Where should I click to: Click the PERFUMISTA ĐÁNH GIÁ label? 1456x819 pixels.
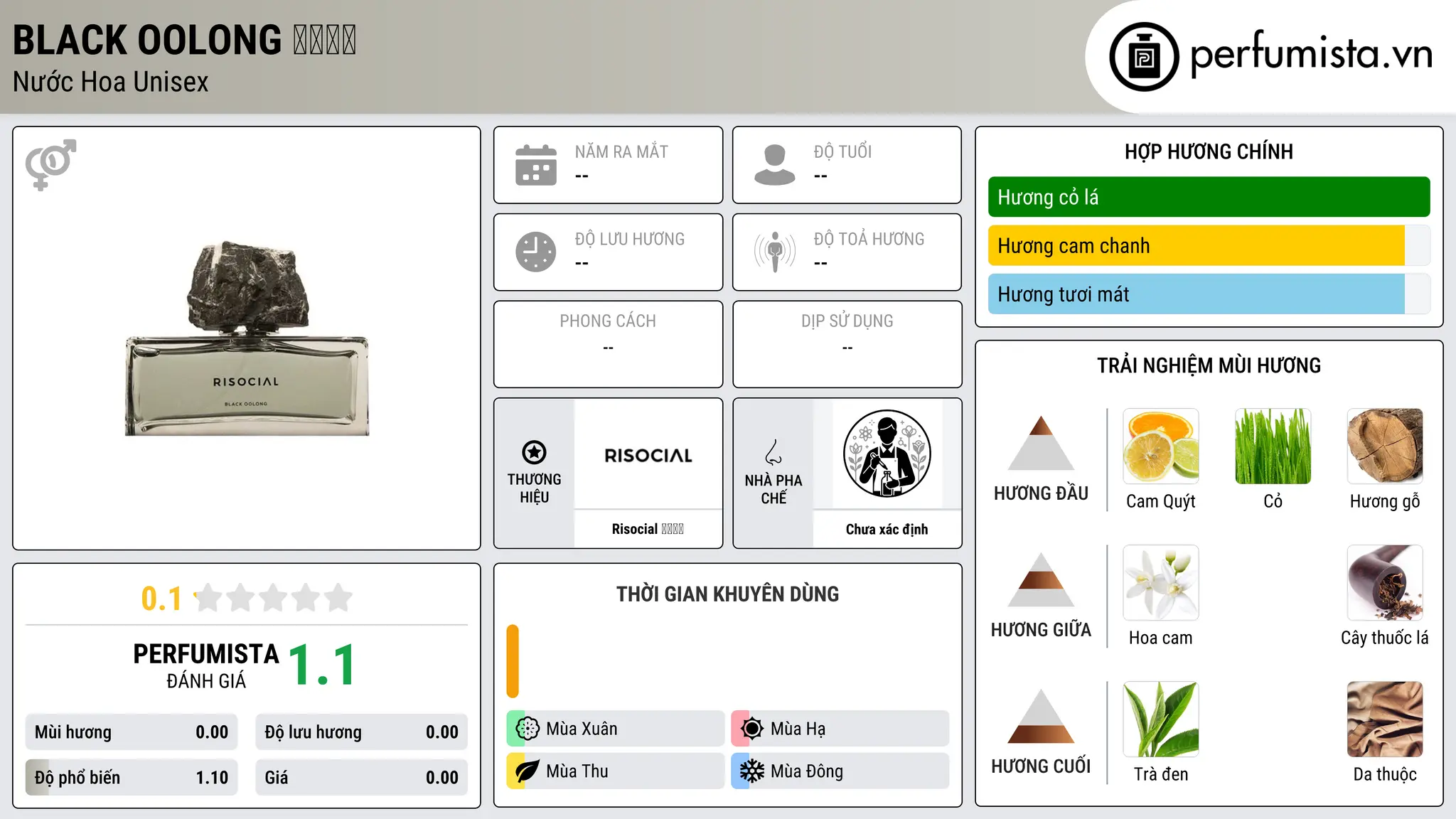[x=206, y=665]
